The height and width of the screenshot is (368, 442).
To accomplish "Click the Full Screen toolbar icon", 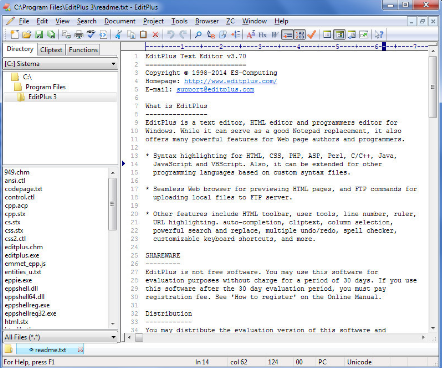I will coord(364,34).
